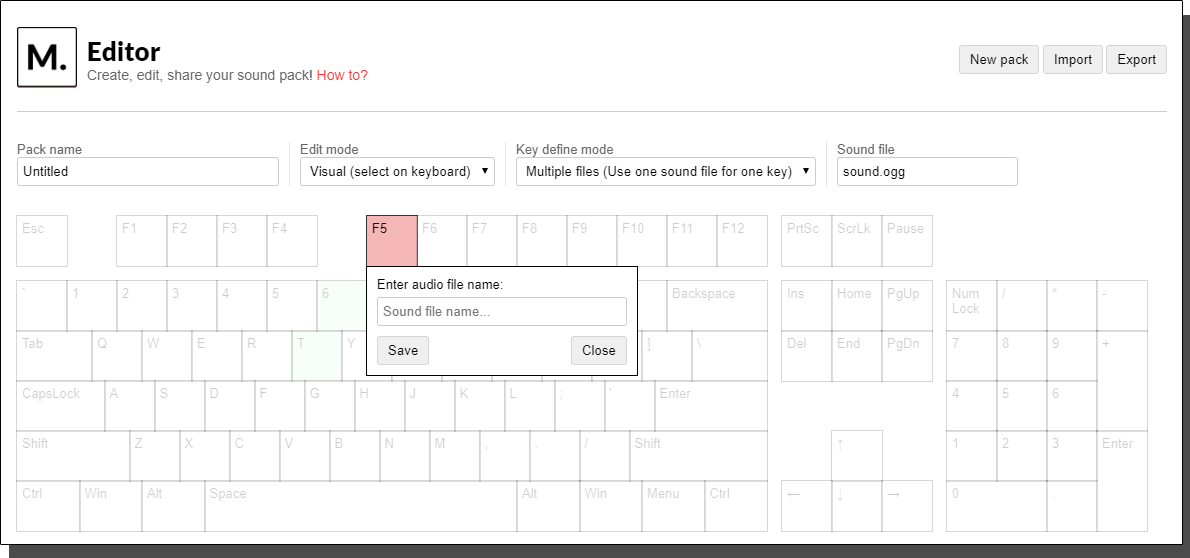Close the audio file name popup
This screenshot has width=1190, height=558.
[x=598, y=350]
